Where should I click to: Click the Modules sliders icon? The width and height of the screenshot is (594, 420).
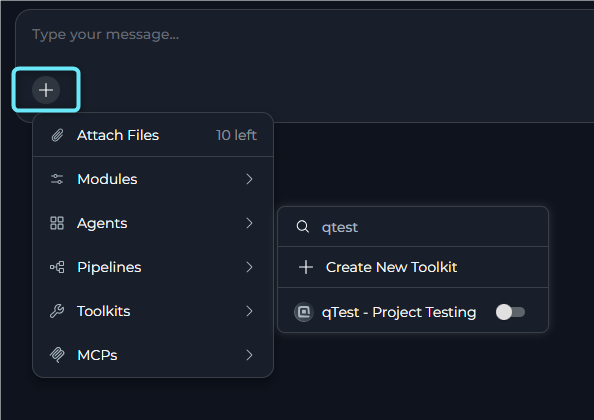pos(57,179)
